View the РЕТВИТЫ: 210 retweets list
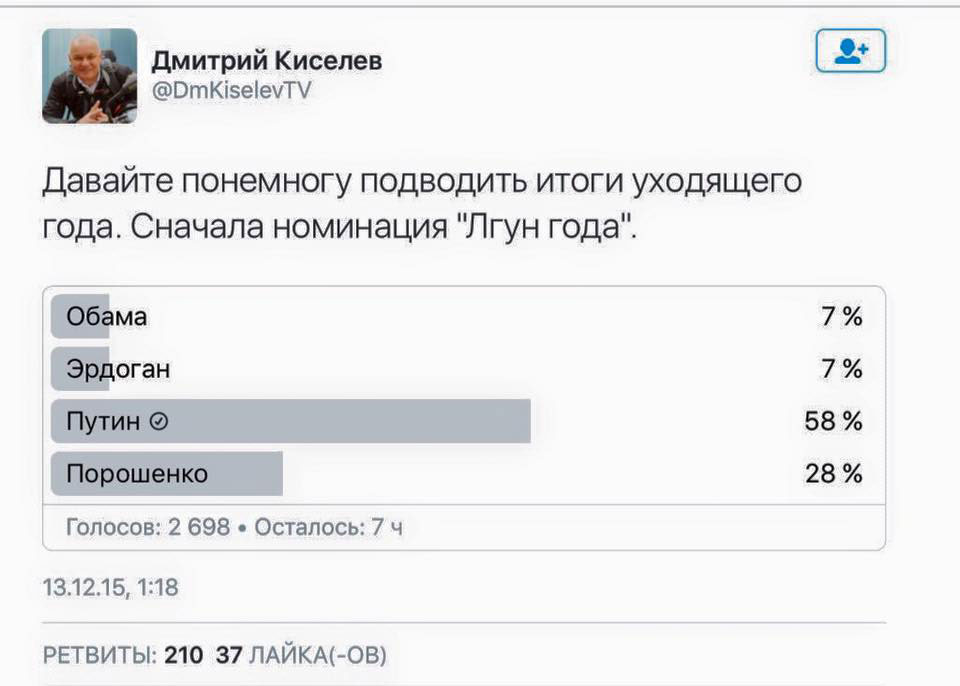This screenshot has width=960, height=686. [x=123, y=656]
